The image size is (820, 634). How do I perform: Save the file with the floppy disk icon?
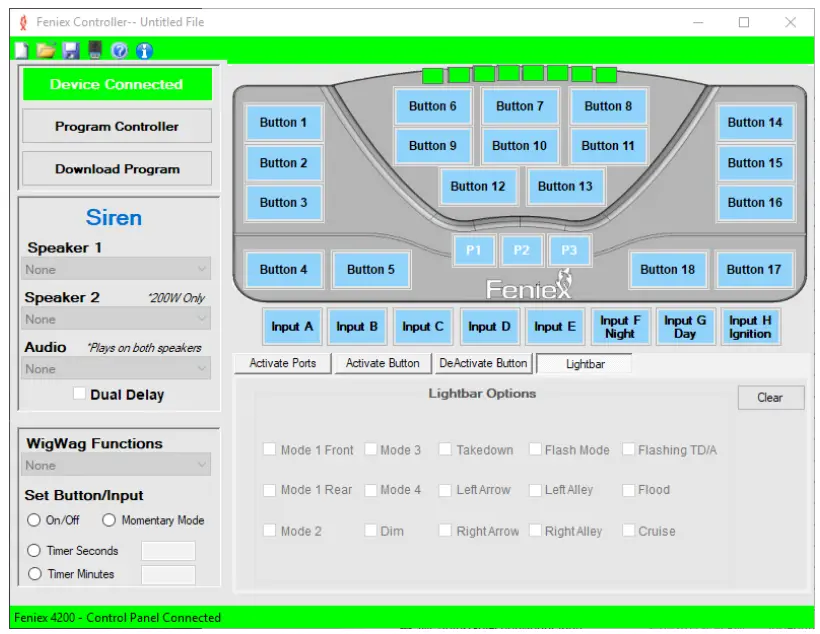click(71, 50)
